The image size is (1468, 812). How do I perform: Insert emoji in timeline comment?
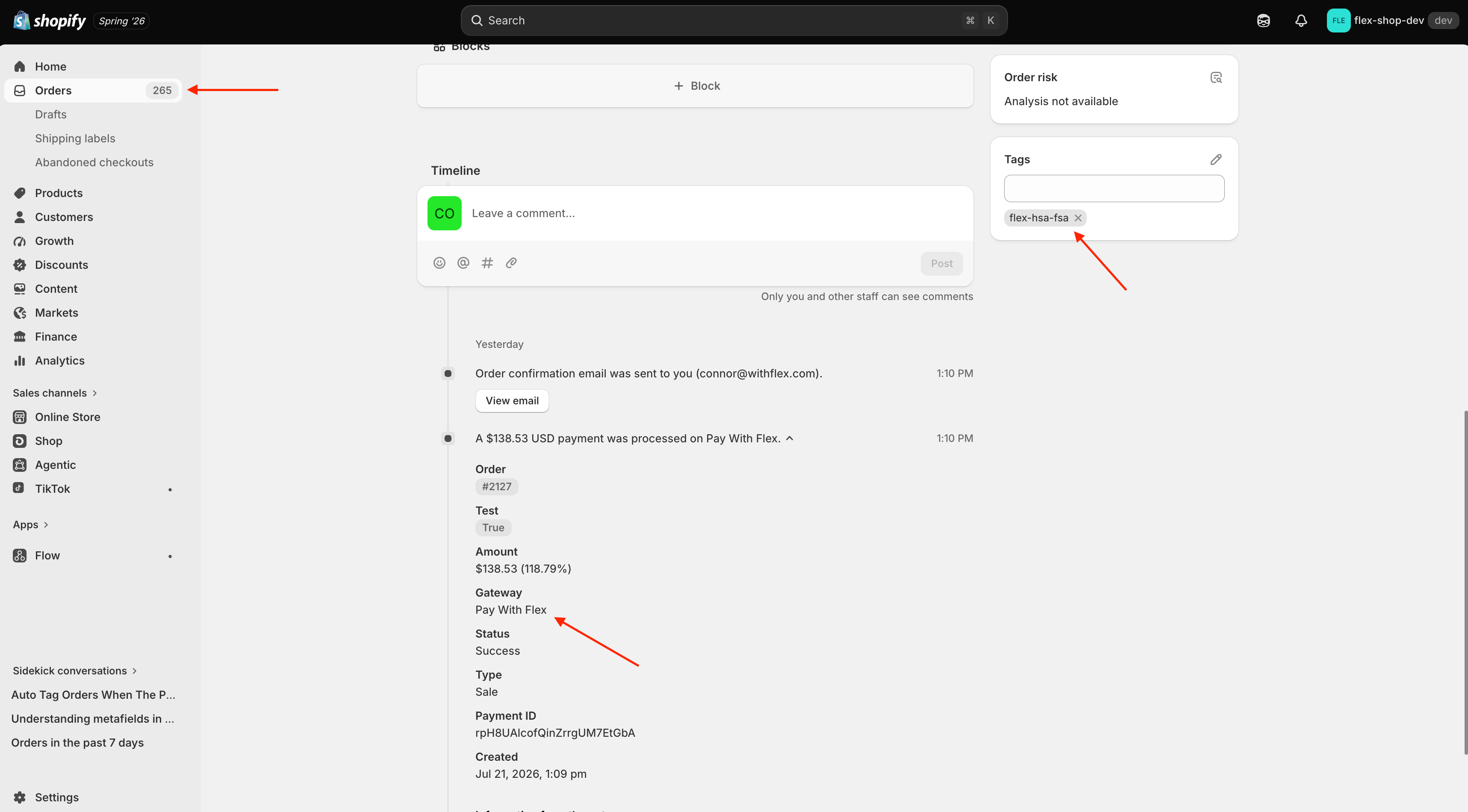click(x=439, y=263)
